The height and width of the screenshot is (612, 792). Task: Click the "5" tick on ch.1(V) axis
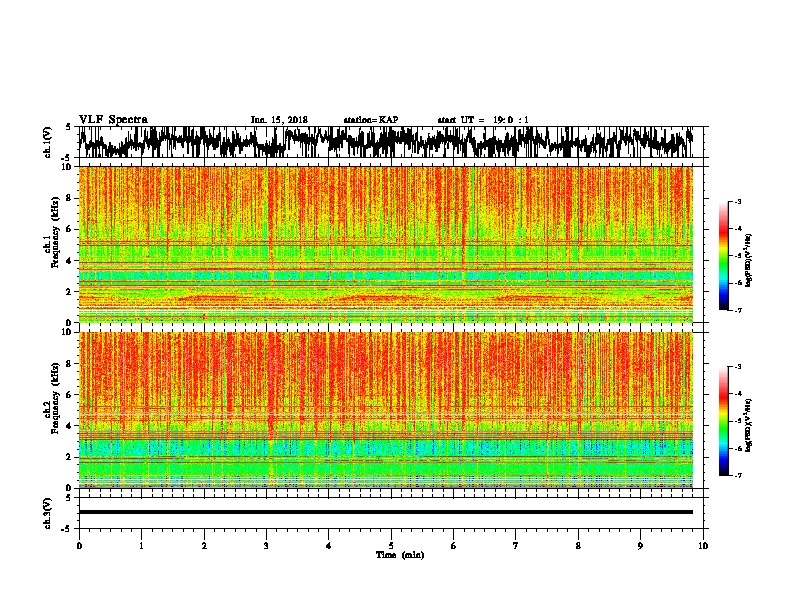68,127
